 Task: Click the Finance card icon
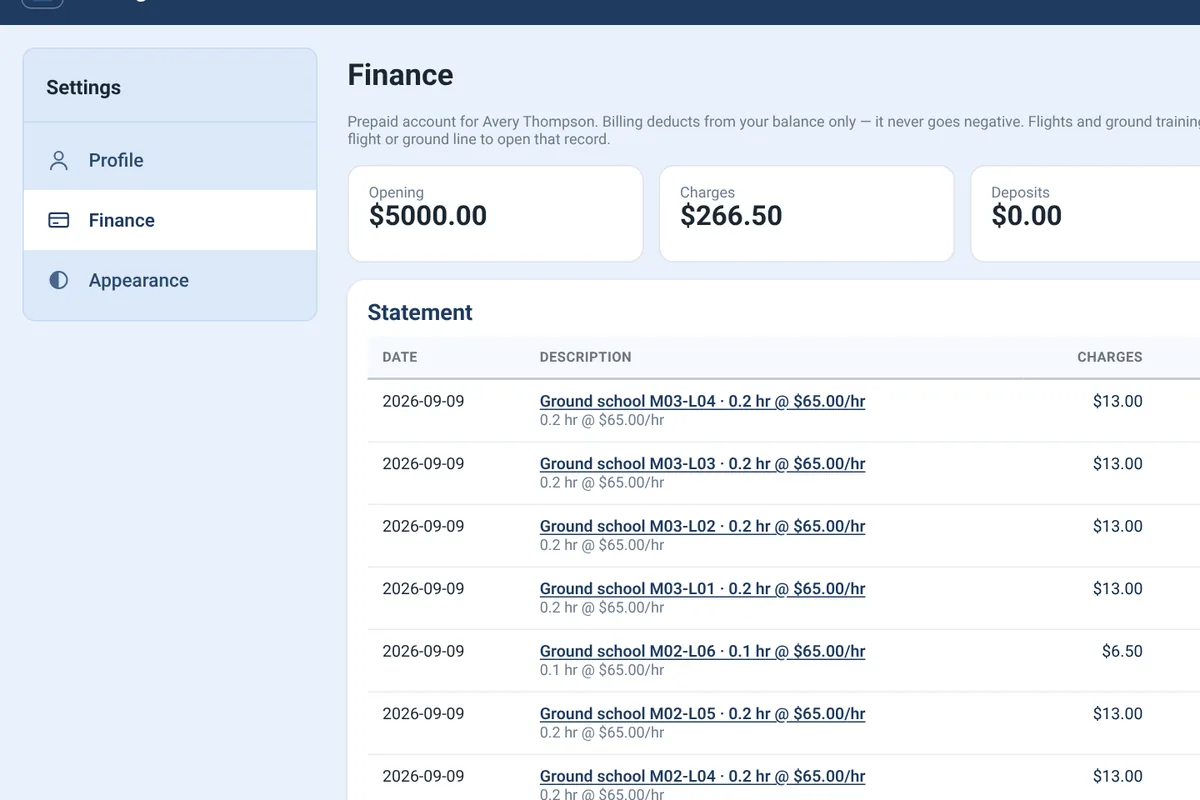click(59, 220)
